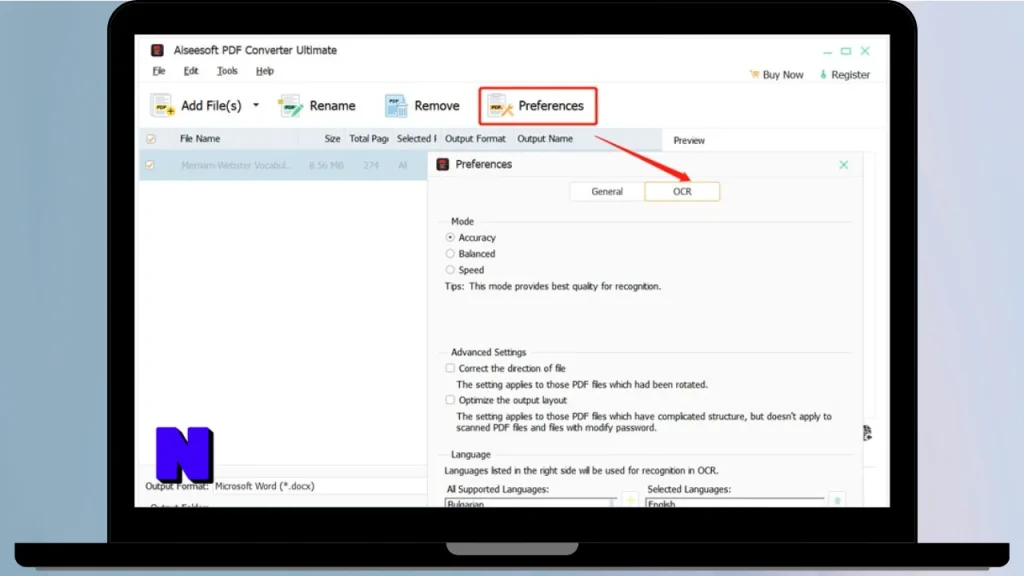1024x576 pixels.
Task: Toggle the select-all checkbox in file list header
Action: (151, 138)
